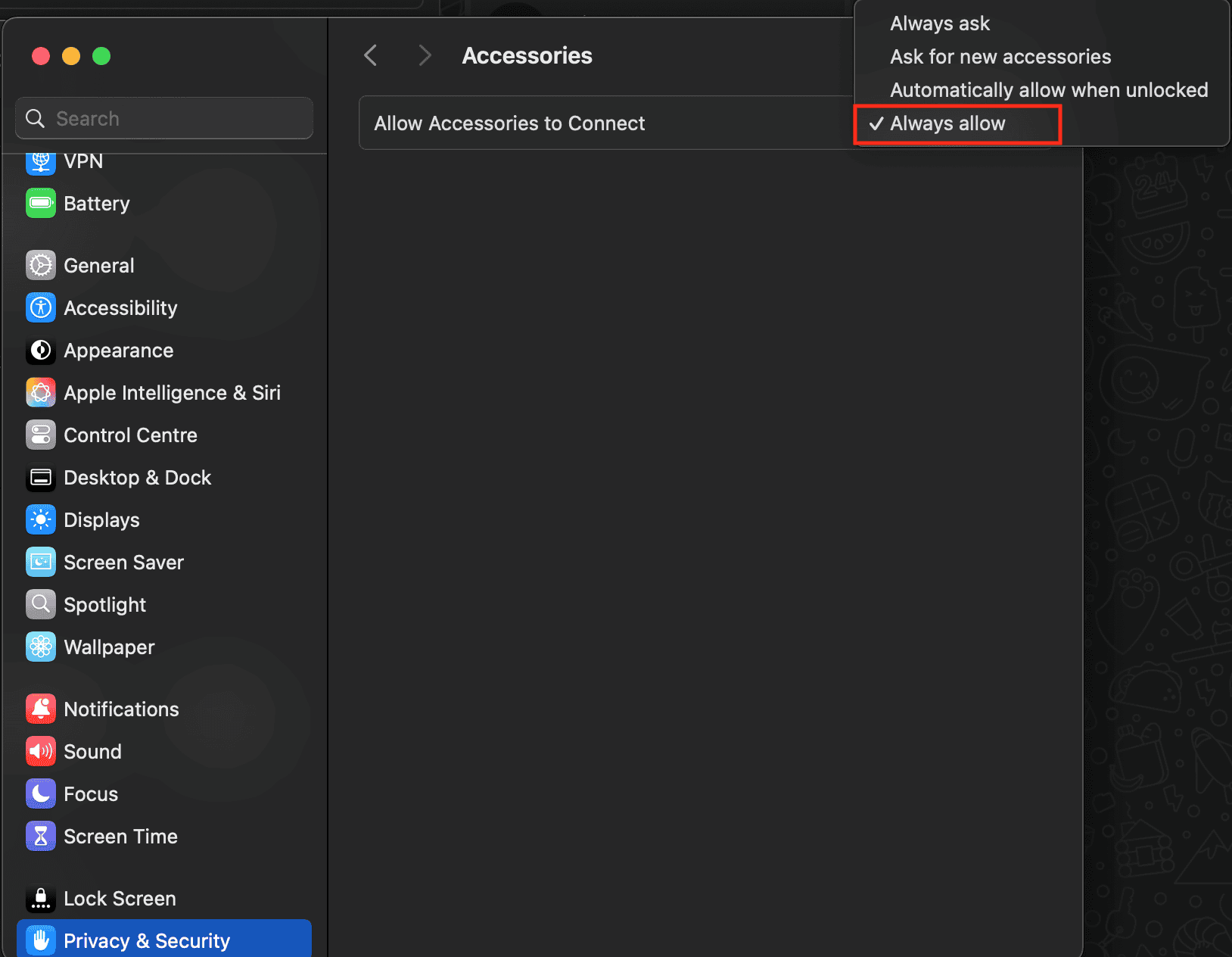Select the Sound speaker icon
The height and width of the screenshot is (957, 1232).
click(x=41, y=752)
